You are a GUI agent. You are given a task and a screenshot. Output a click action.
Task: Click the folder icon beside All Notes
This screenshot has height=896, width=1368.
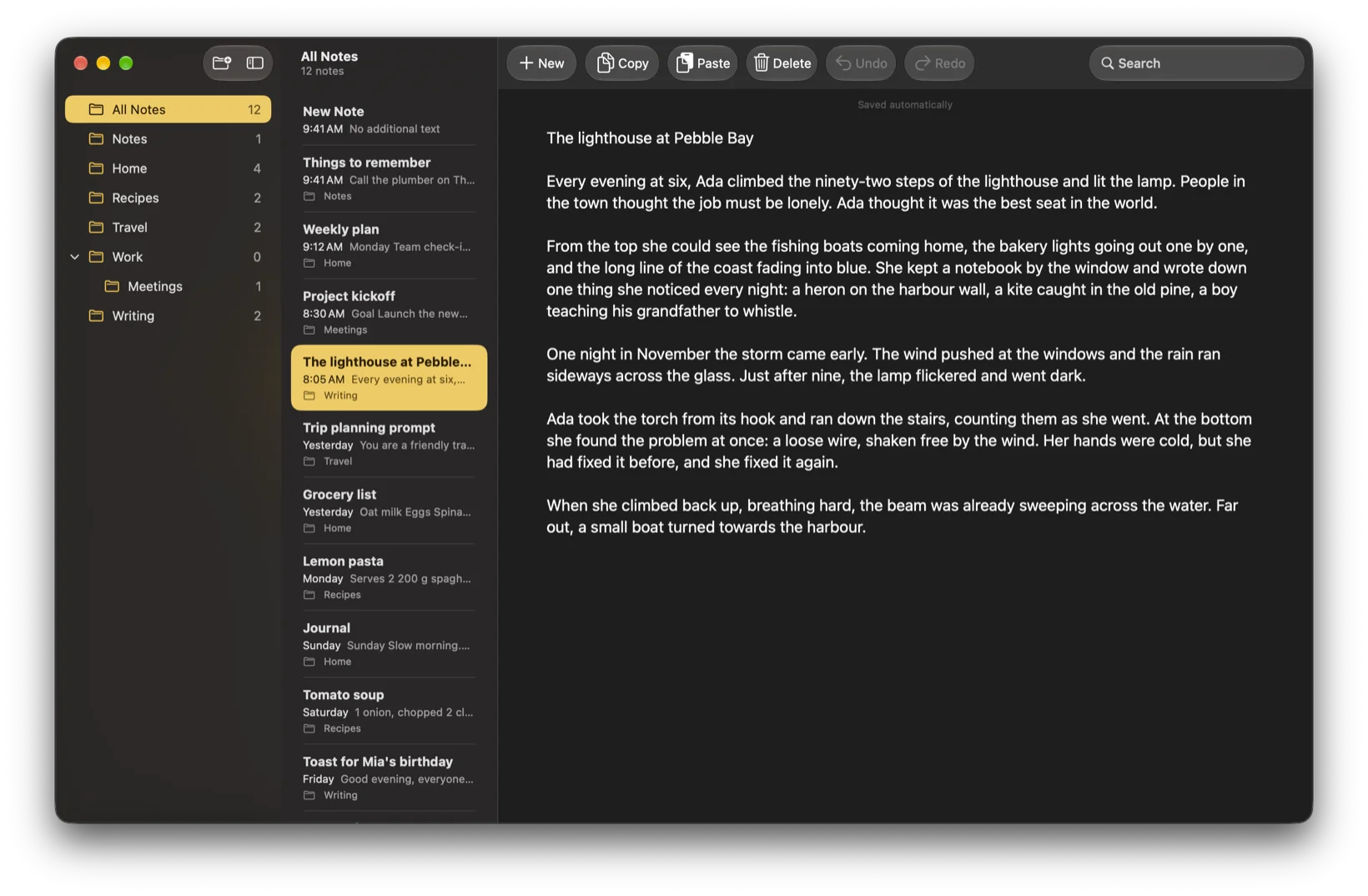point(97,109)
